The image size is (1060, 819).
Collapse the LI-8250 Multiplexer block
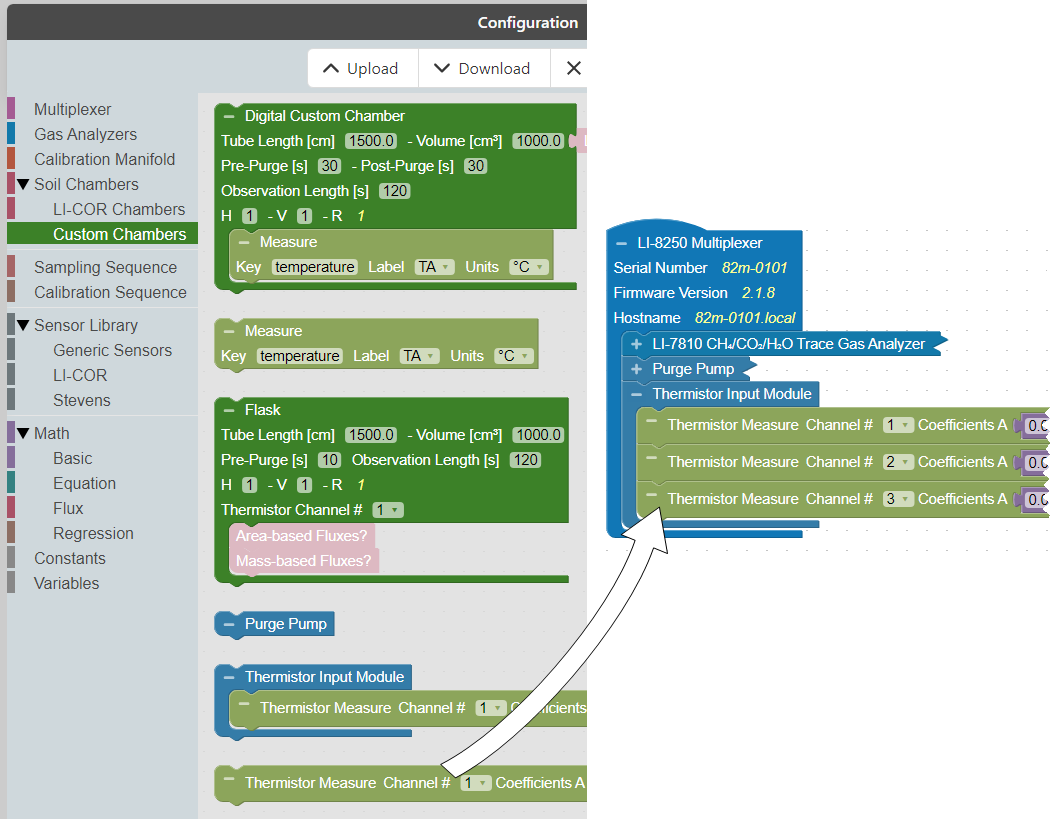(621, 243)
